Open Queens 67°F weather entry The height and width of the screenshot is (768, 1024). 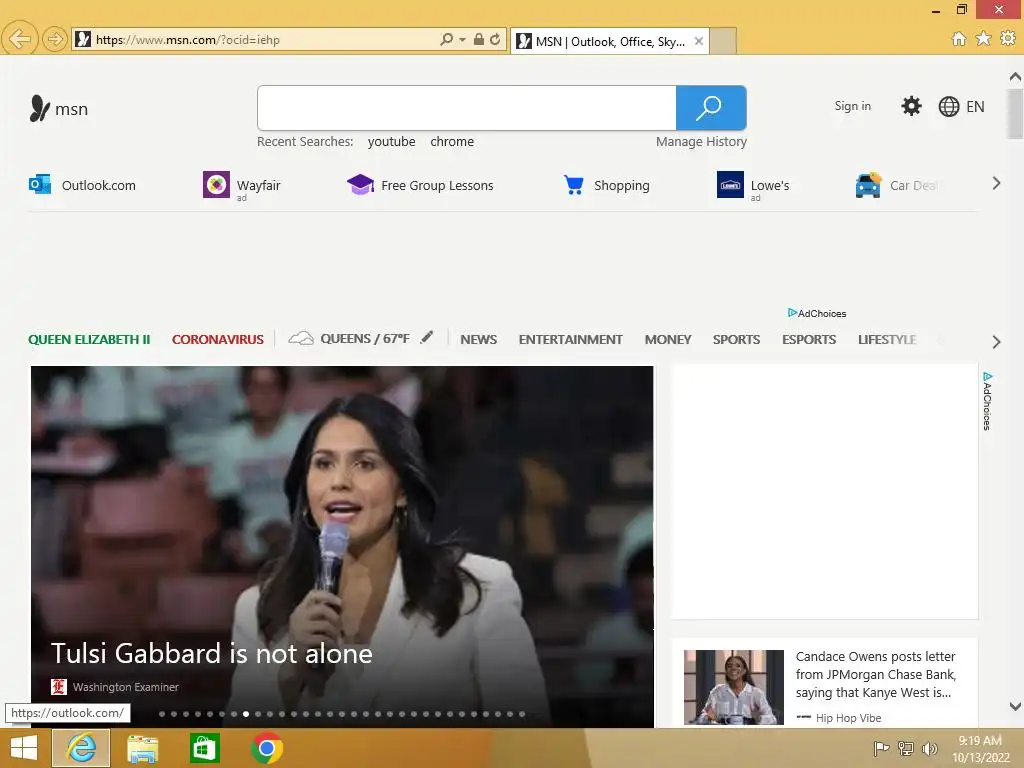pyautogui.click(x=349, y=338)
